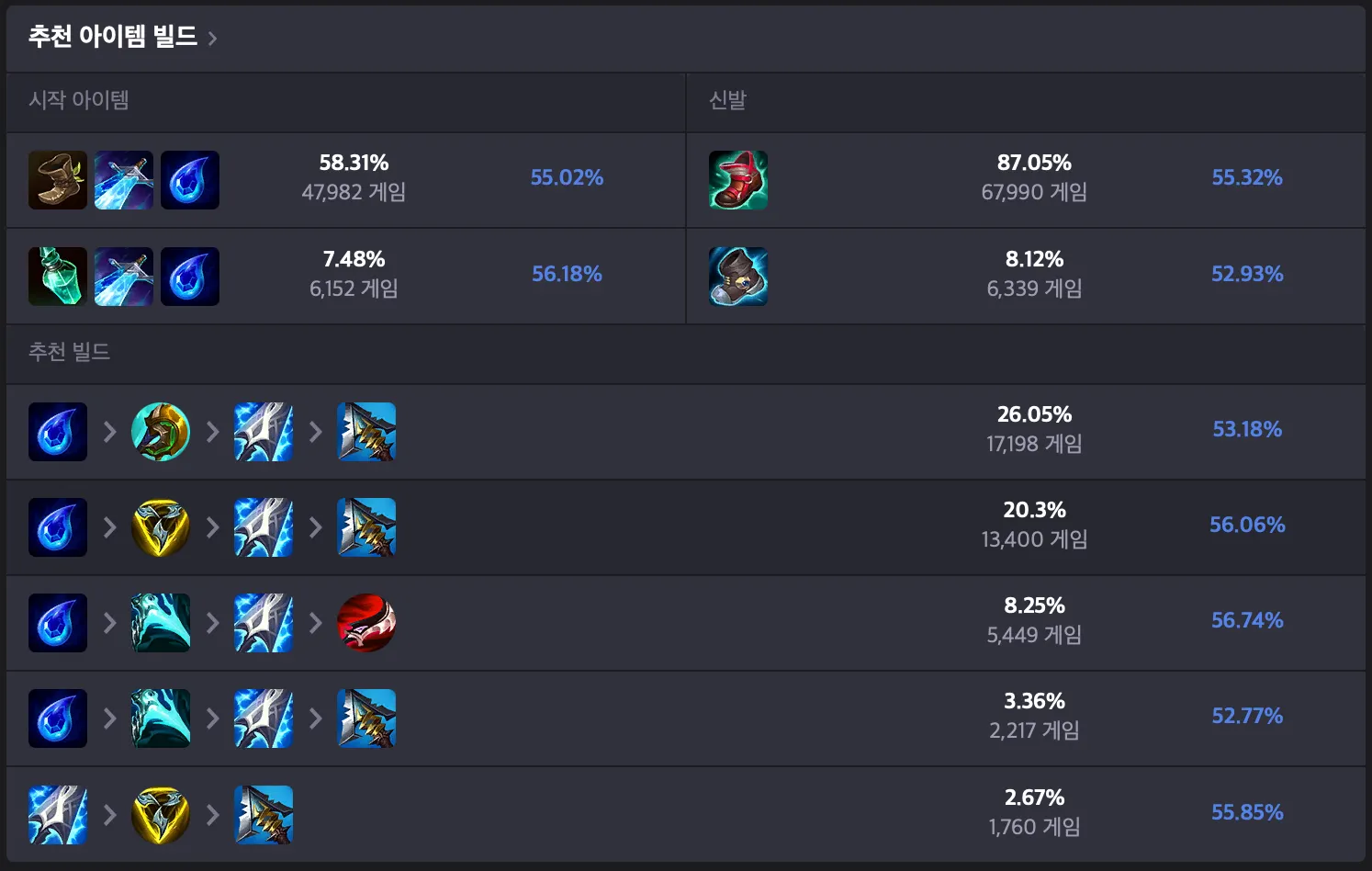Click the green round item in first recommended build
Viewport: 1372px width, 871px height.
click(160, 432)
